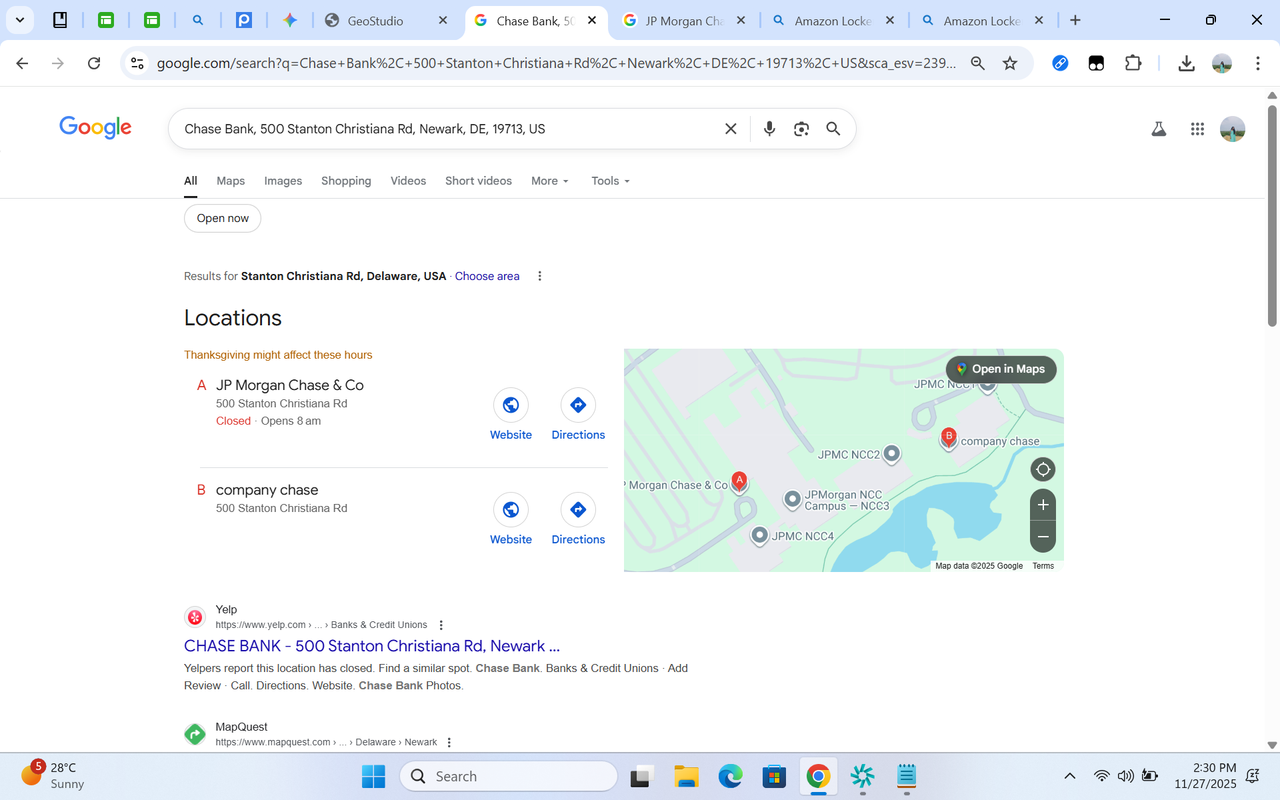Open MapQuest result options menu

(x=449, y=743)
